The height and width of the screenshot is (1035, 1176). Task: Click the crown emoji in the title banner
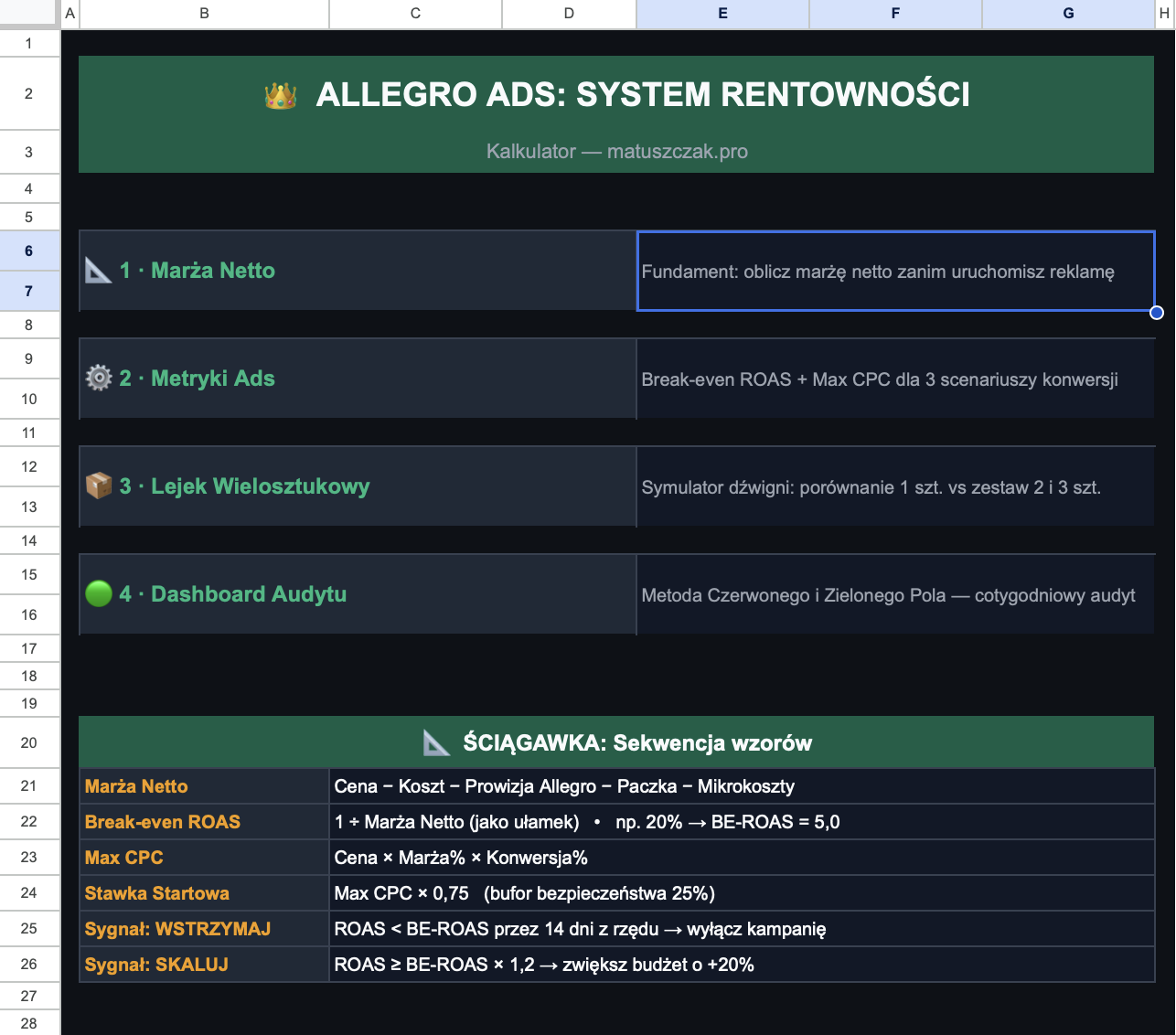click(x=281, y=96)
